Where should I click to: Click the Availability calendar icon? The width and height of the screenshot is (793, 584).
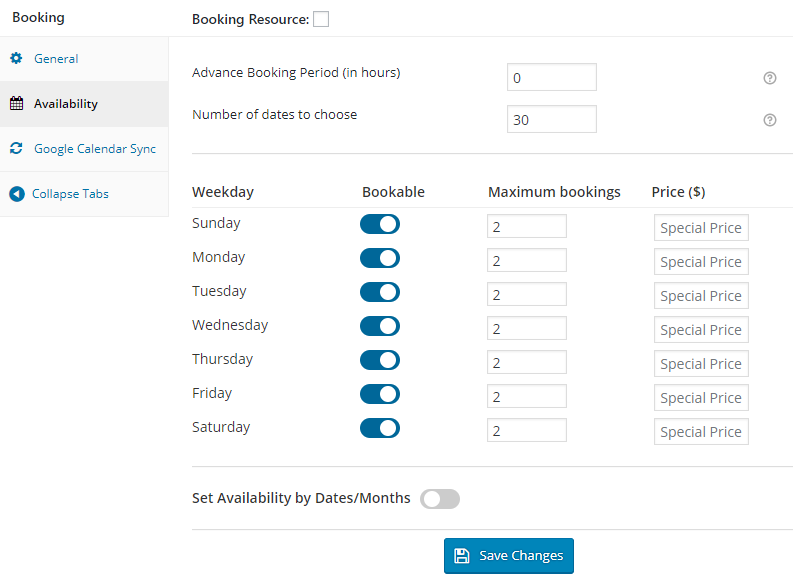(x=16, y=104)
